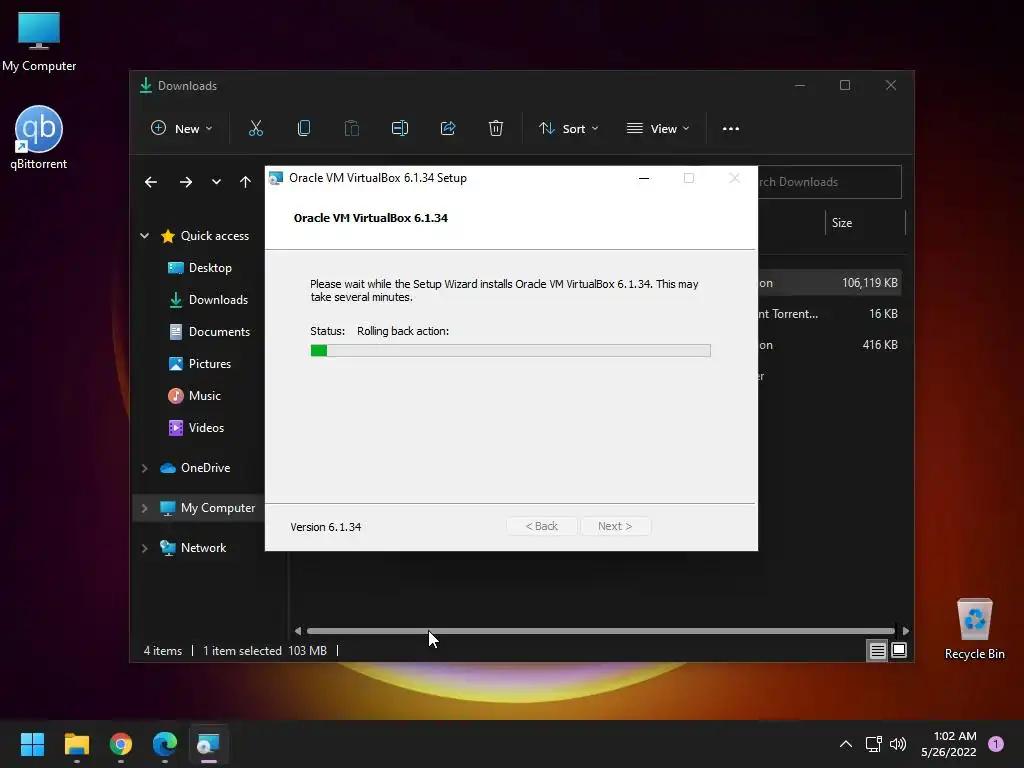Click the Delete trash icon in toolbar

496,129
